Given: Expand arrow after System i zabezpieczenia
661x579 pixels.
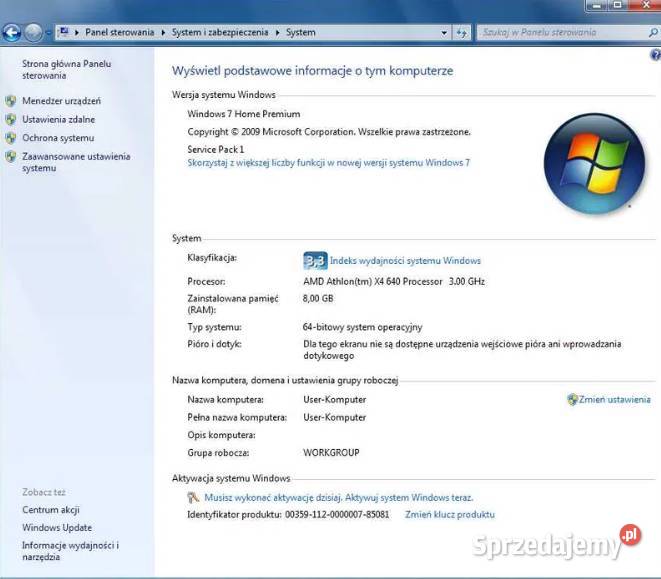Looking at the screenshot, I should pyautogui.click(x=277, y=32).
